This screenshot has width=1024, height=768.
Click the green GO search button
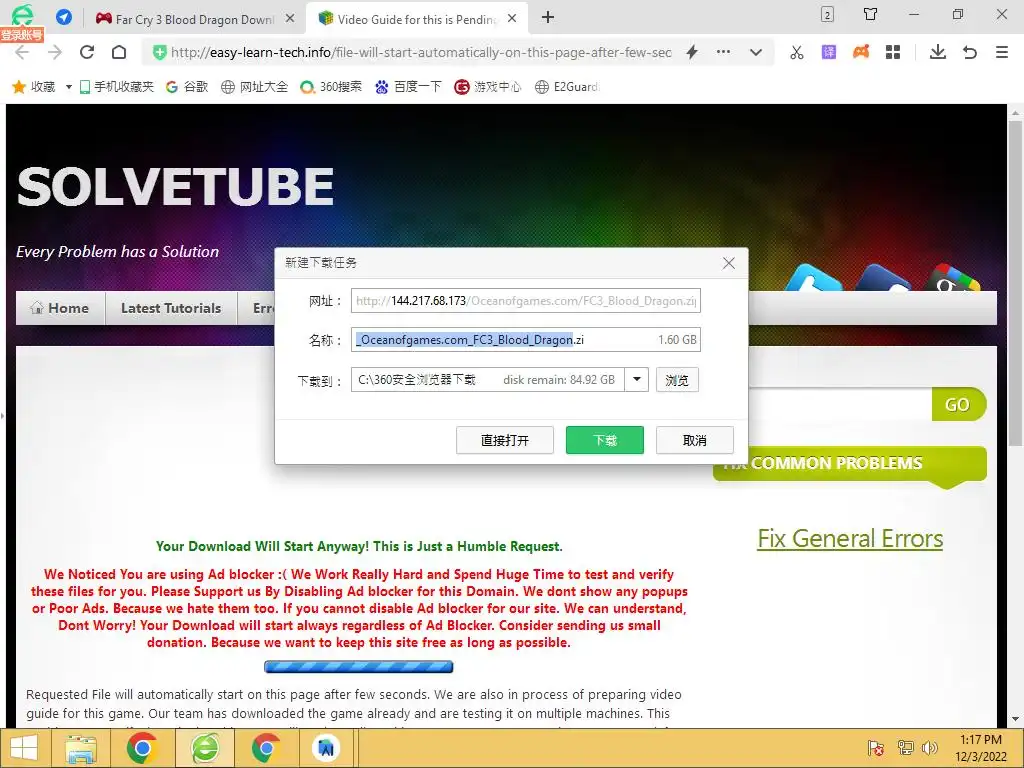click(958, 404)
